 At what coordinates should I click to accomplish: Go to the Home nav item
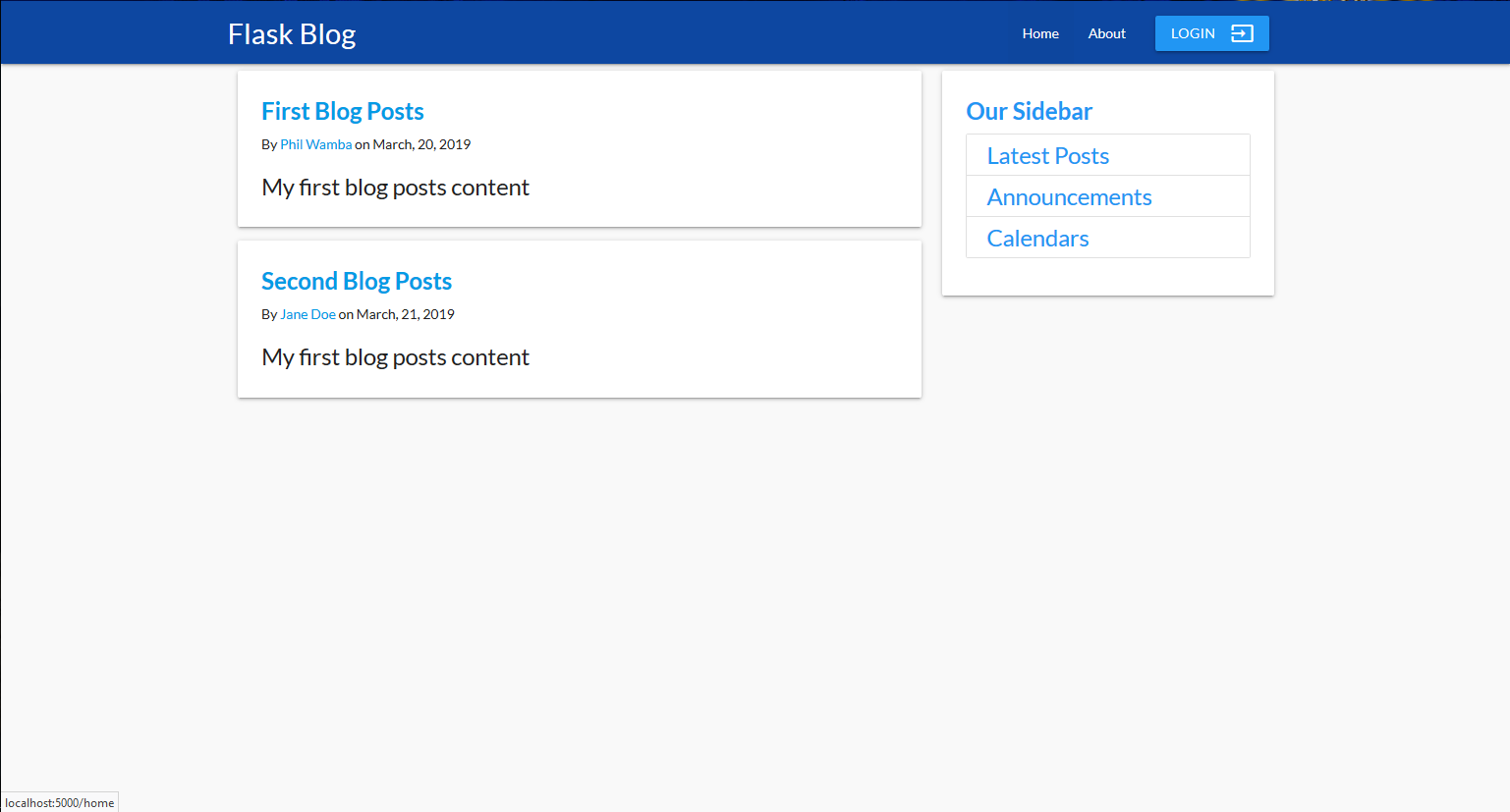[1040, 33]
